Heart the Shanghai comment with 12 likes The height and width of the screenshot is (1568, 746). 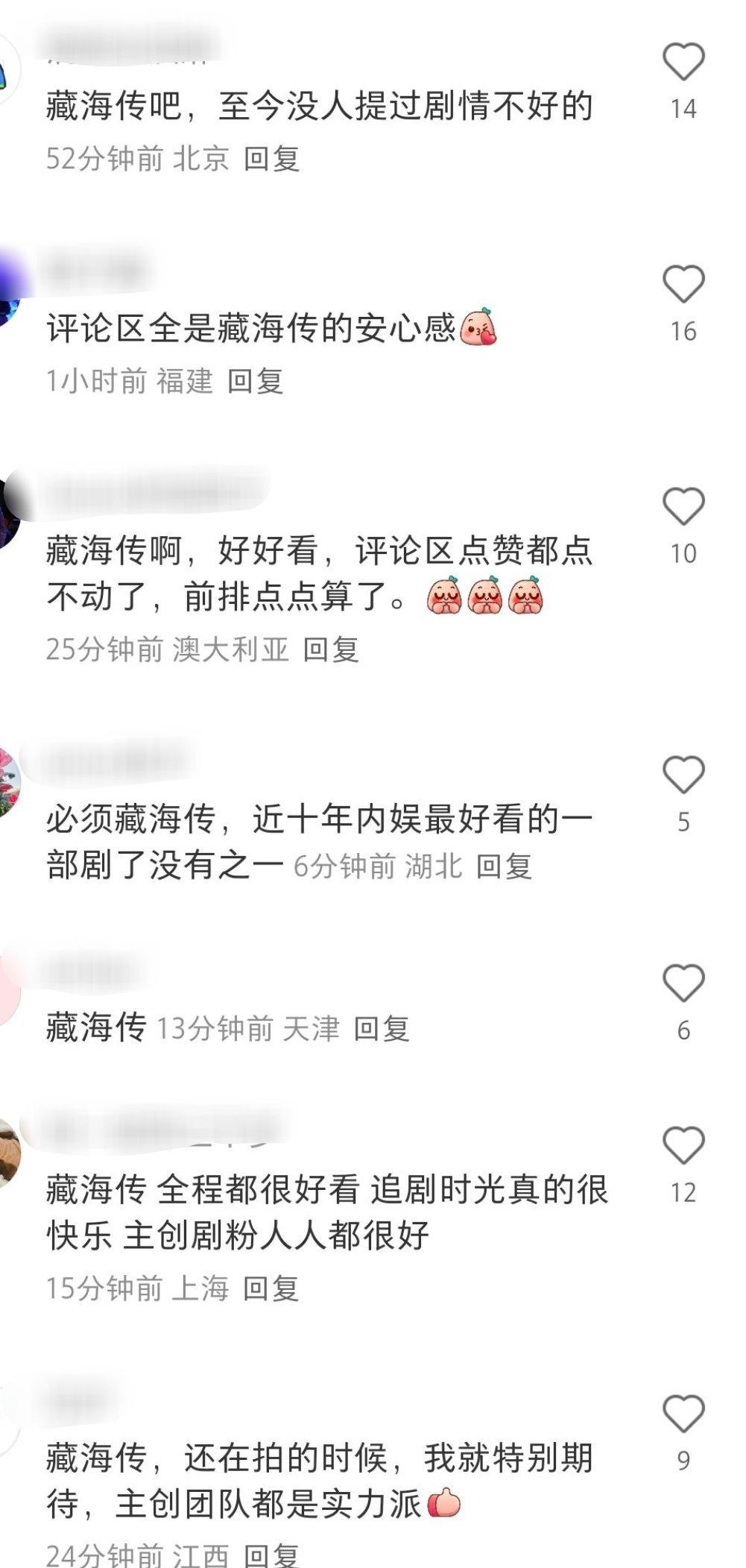click(x=683, y=1146)
